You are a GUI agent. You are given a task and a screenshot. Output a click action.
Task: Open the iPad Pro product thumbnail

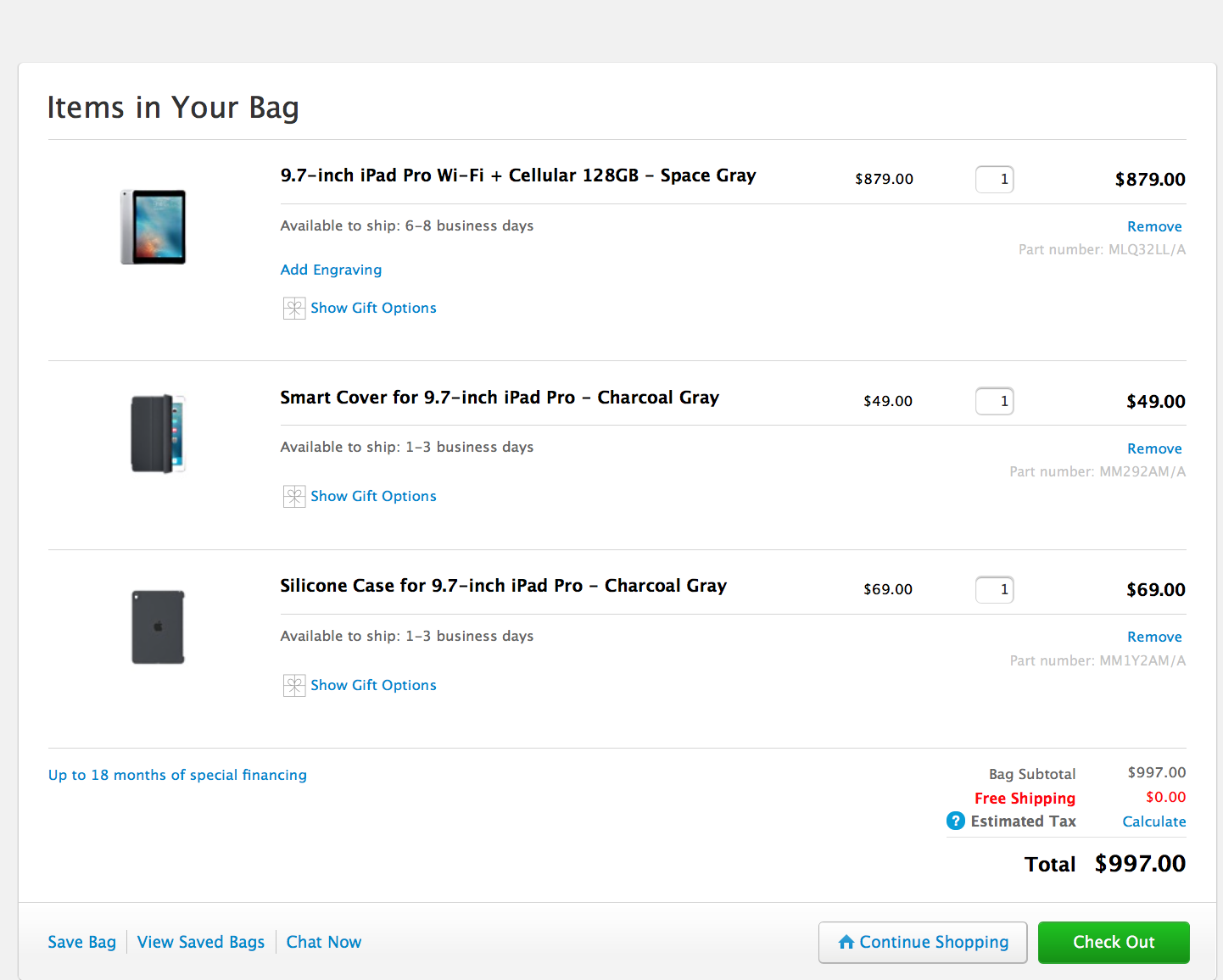coord(154,226)
